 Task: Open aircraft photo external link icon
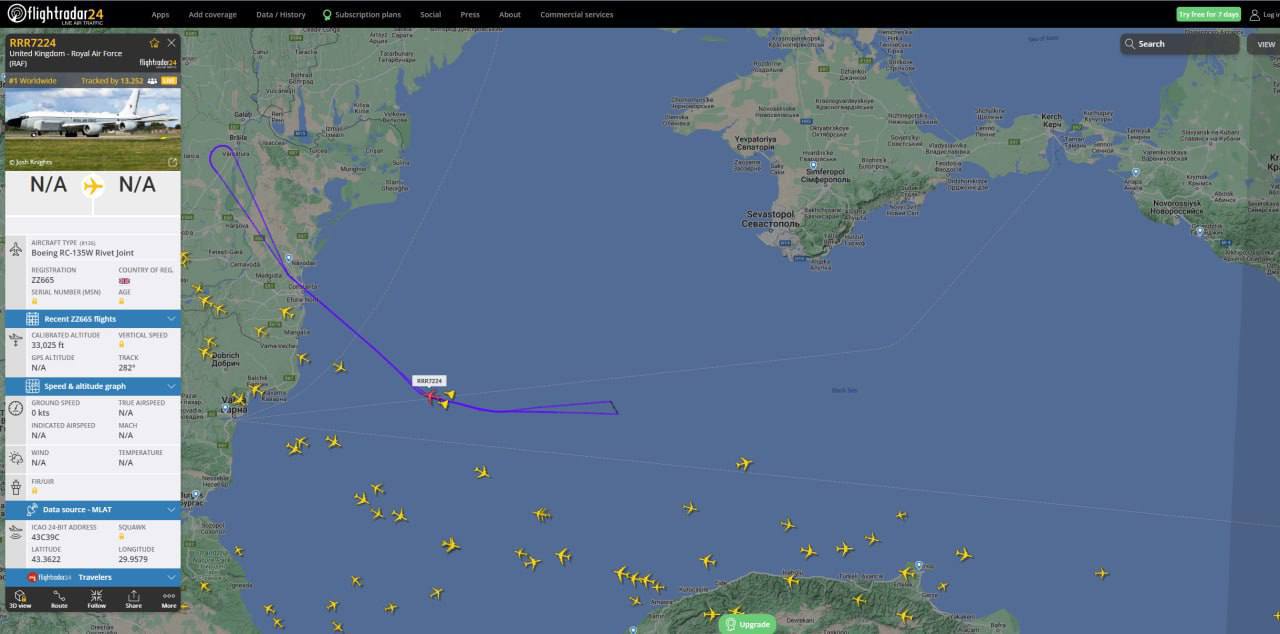172,162
